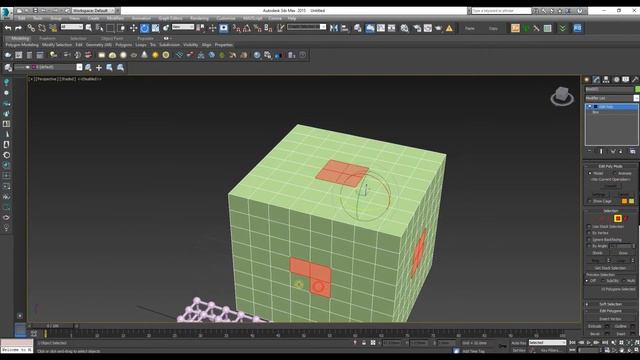Viewport: 640px width, 360px height.
Task: Select Polygon sub-object level icon
Action: click(x=618, y=218)
